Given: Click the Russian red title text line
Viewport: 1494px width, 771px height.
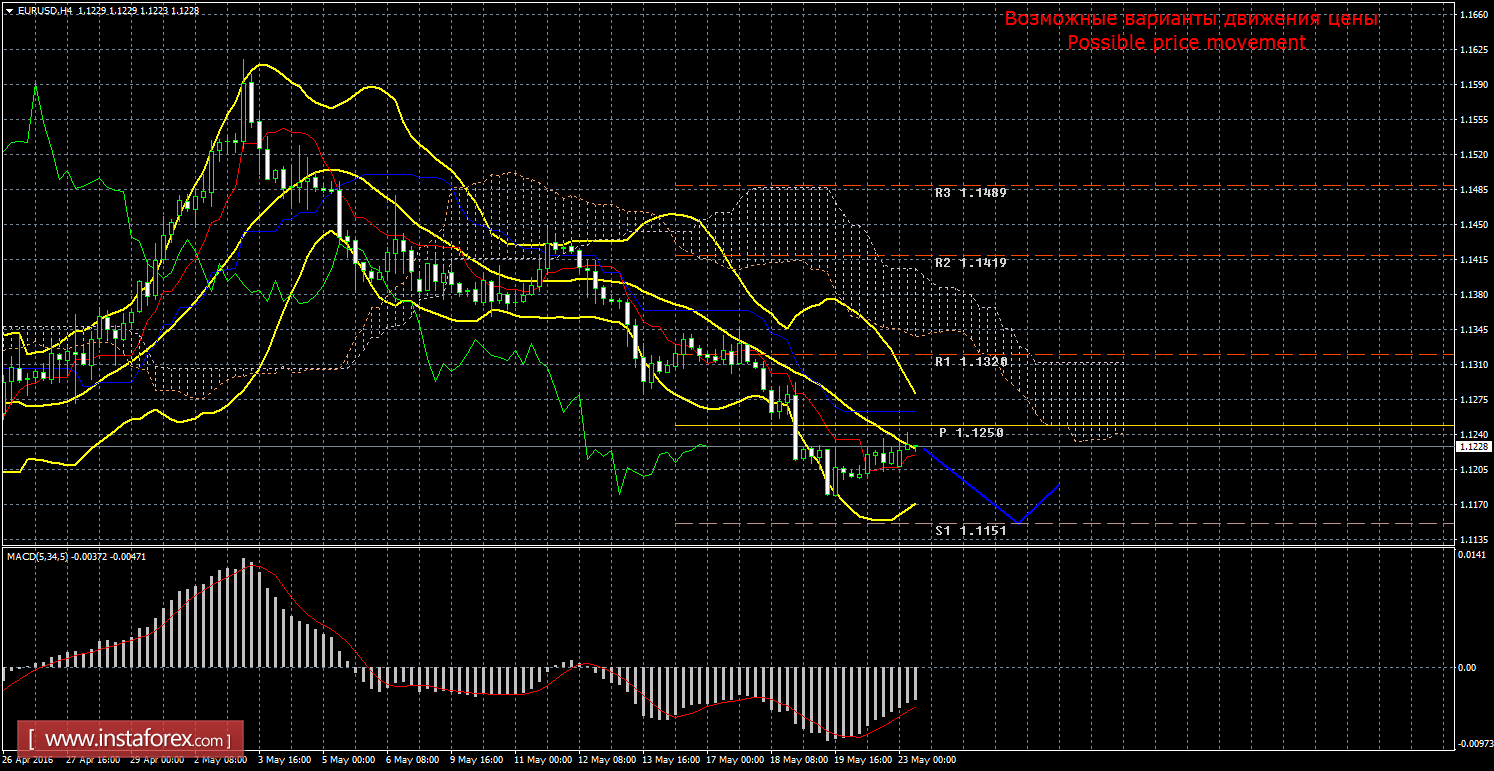Looking at the screenshot, I should (1191, 19).
